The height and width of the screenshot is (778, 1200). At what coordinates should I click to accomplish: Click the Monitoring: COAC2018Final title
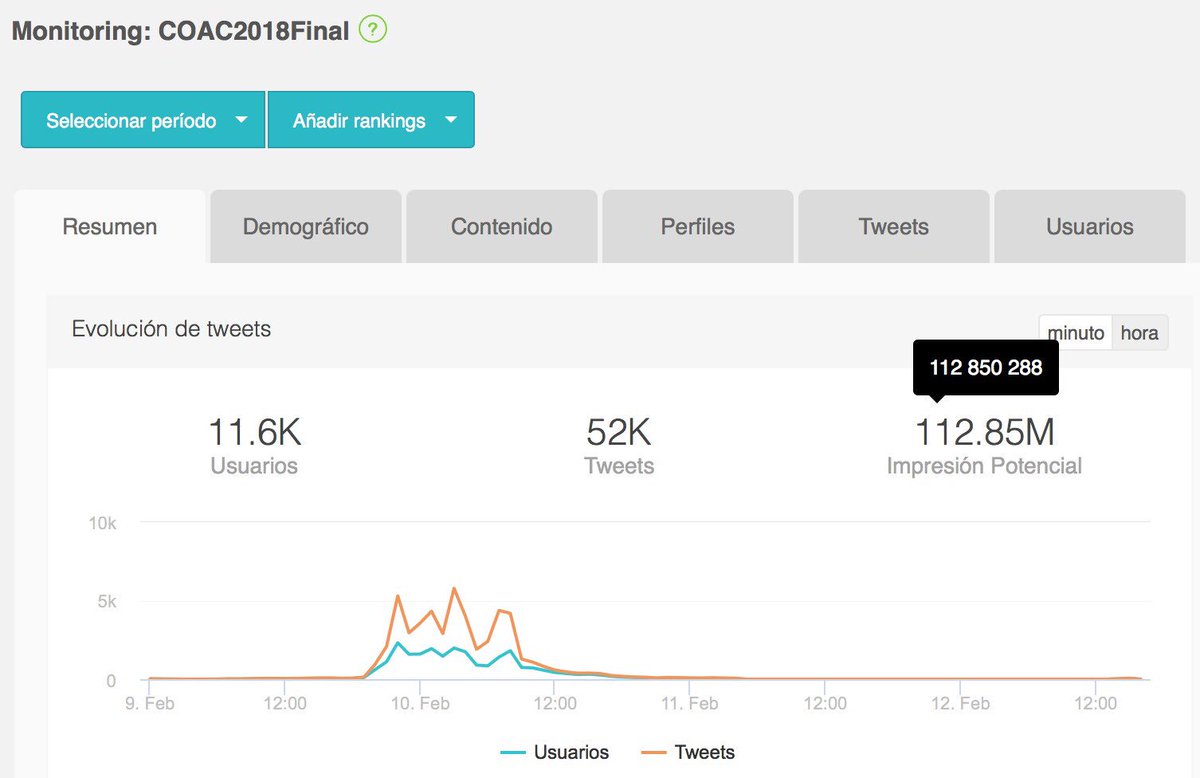[180, 31]
